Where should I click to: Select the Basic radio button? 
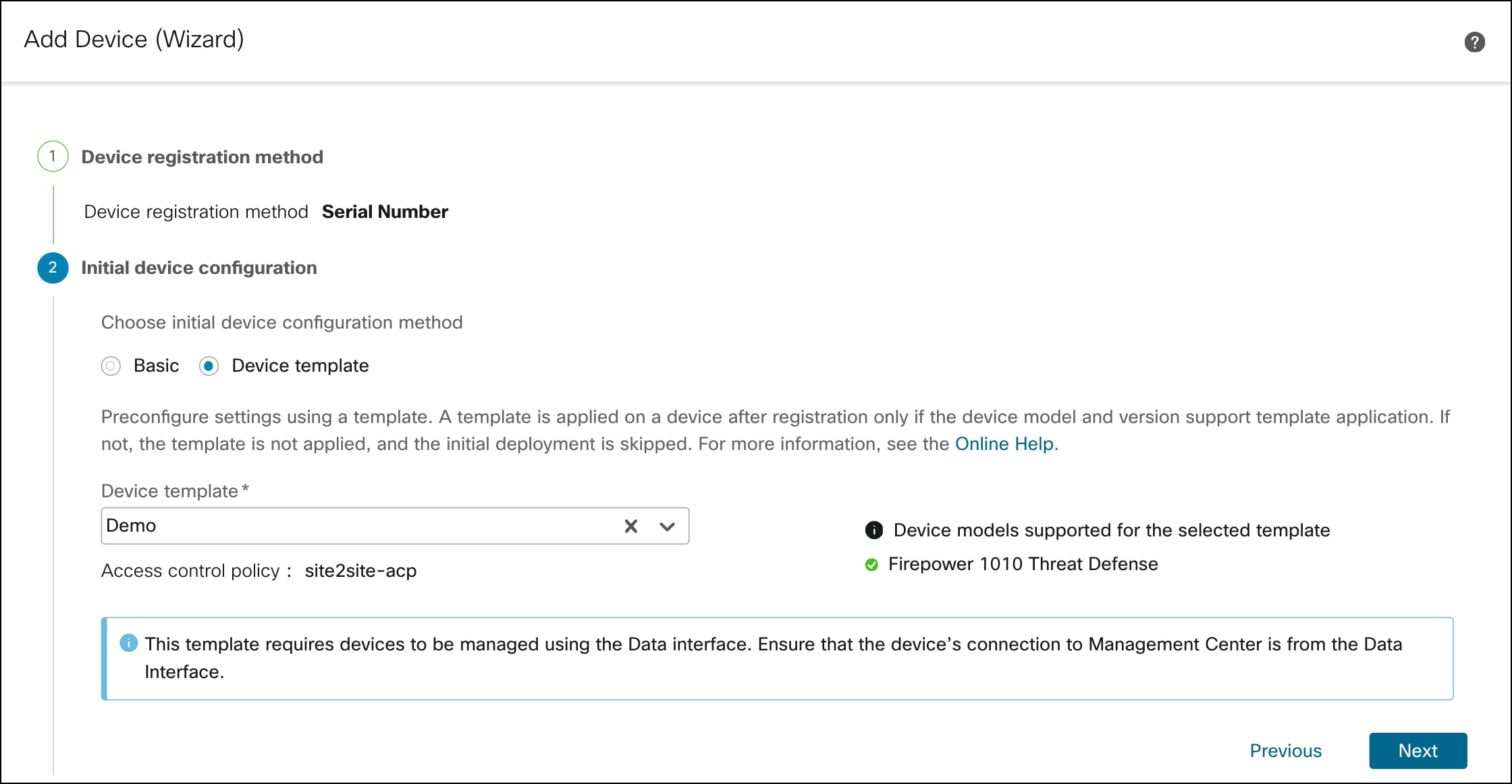pos(111,366)
